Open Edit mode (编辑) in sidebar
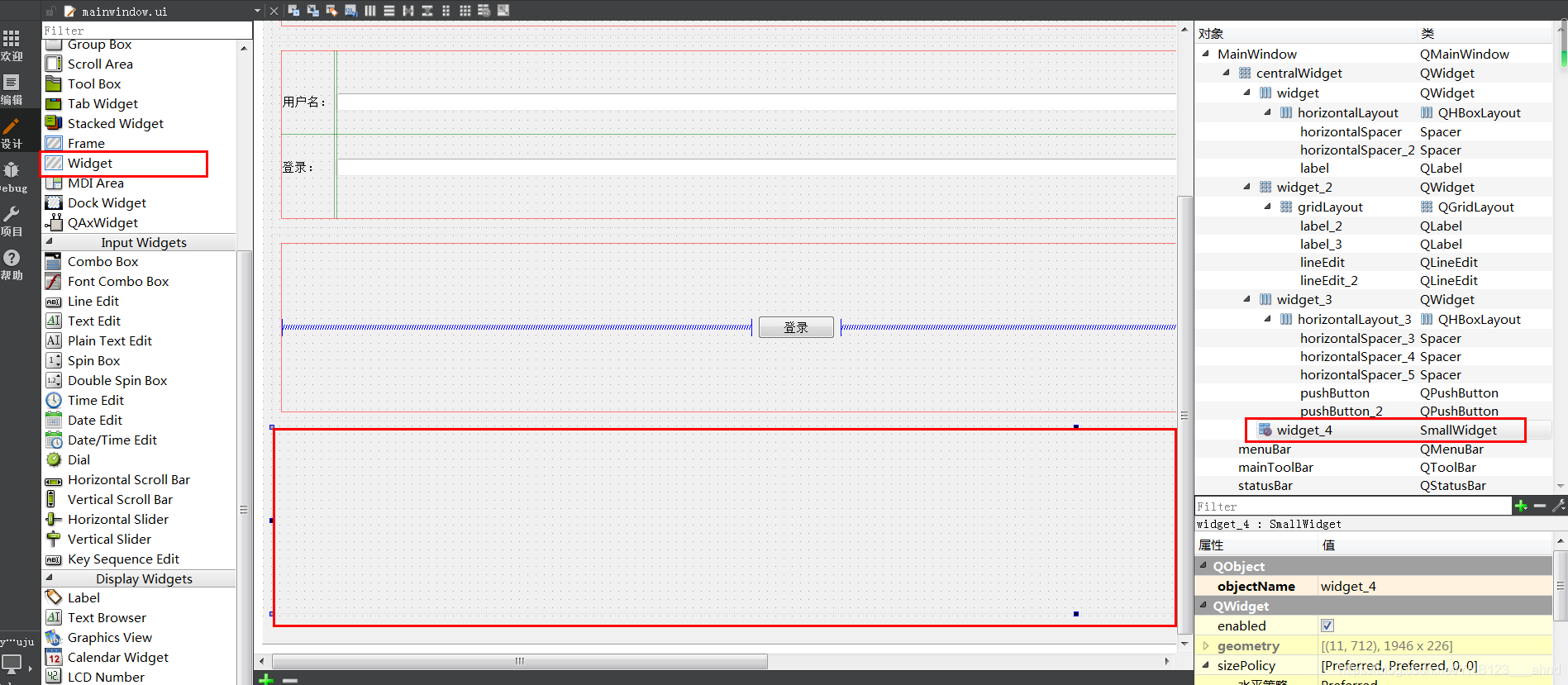Viewport: 1568px width, 685px height. [x=12, y=89]
